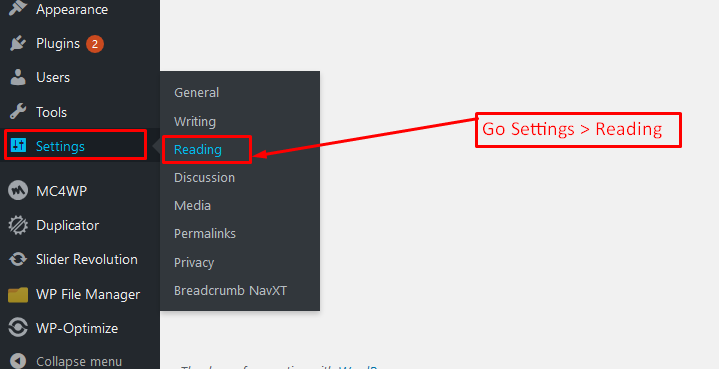The width and height of the screenshot is (719, 369).
Task: Click the Appearance paintbrush icon
Action: coord(18,8)
